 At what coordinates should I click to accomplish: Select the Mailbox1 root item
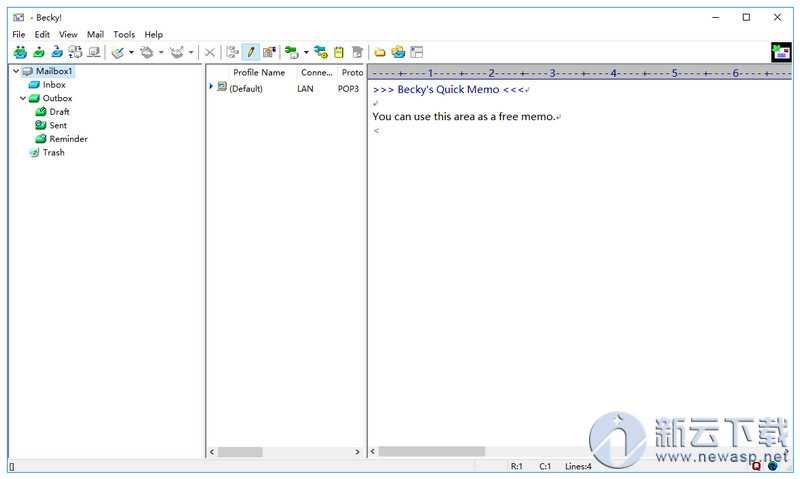54,71
